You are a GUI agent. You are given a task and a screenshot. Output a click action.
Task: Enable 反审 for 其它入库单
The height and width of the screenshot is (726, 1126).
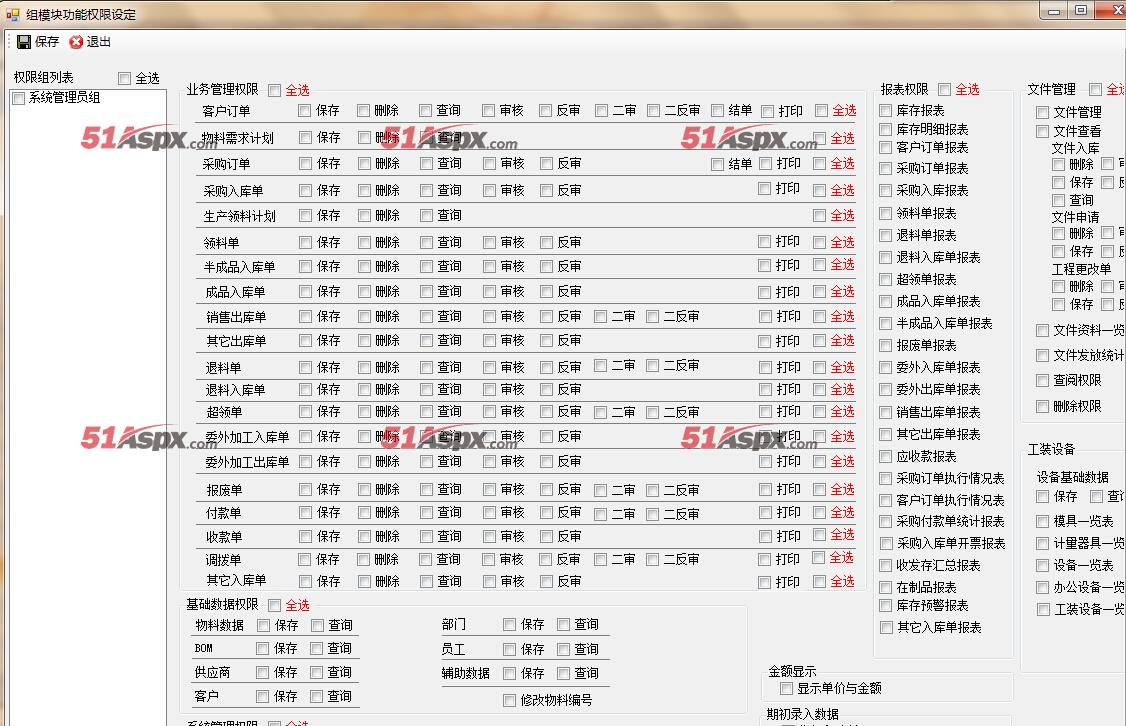tap(546, 582)
